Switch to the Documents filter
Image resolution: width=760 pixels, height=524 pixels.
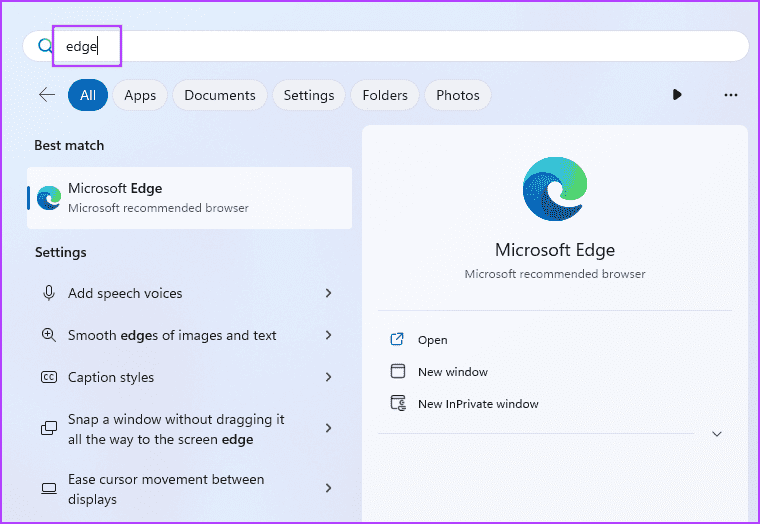220,95
